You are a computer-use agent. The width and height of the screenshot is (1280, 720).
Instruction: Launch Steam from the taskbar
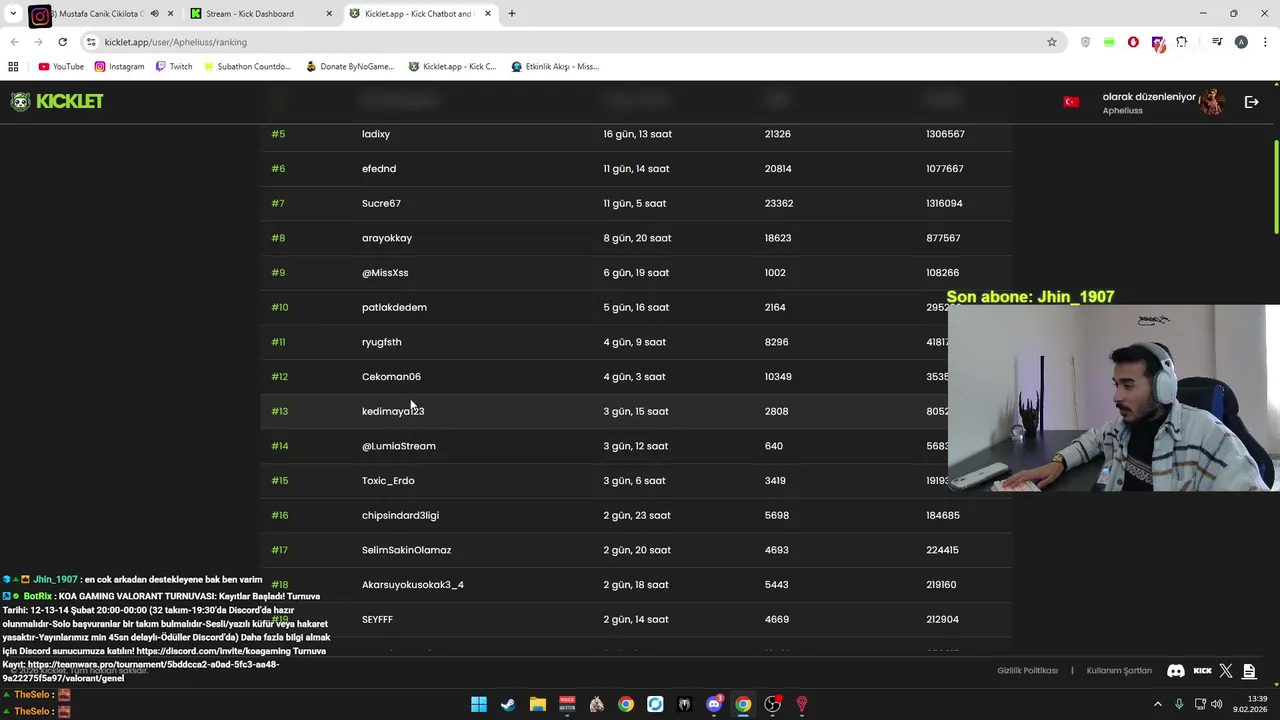(508, 704)
